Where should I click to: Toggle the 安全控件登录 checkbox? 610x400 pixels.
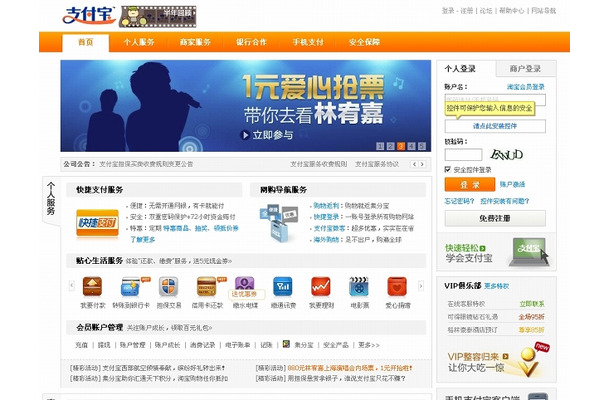(x=447, y=169)
